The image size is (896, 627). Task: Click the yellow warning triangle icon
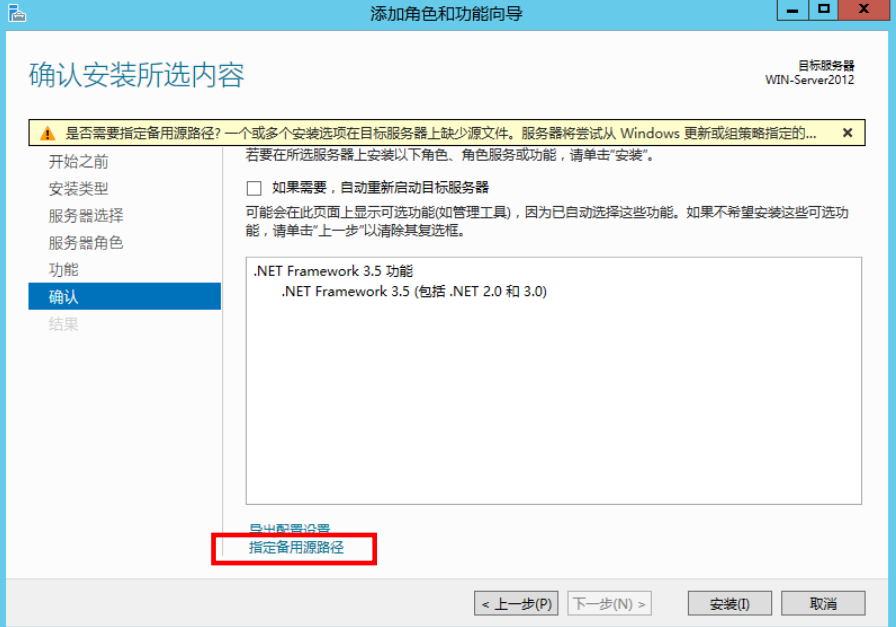[x=47, y=133]
